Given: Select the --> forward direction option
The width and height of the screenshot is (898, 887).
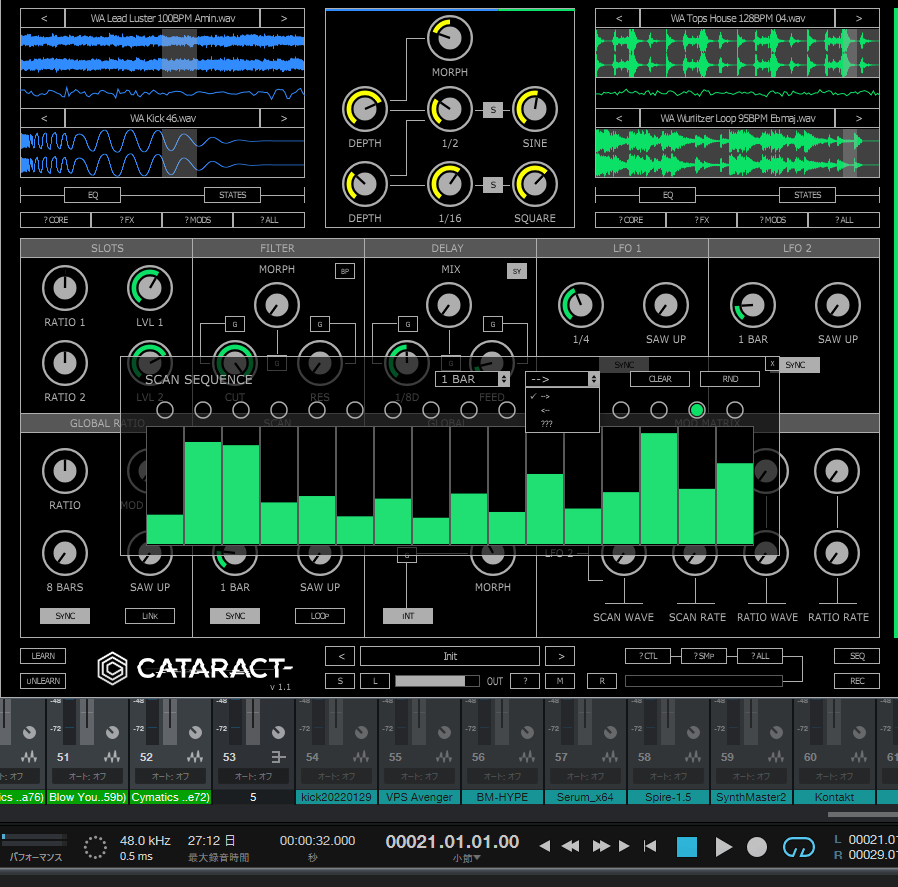Looking at the screenshot, I should [562, 396].
